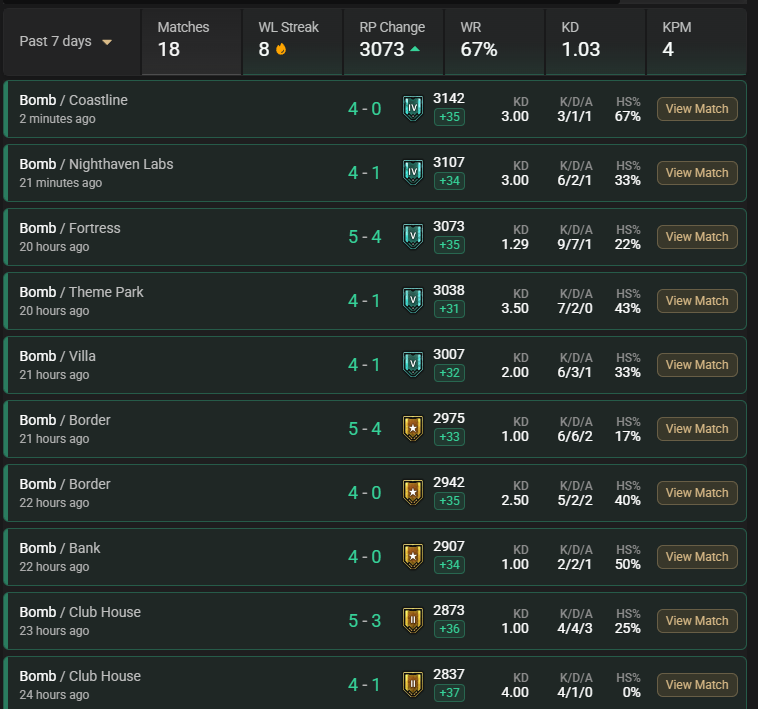758x709 pixels.
Task: Select the Matches 18 stat tab
Action: 191,42
